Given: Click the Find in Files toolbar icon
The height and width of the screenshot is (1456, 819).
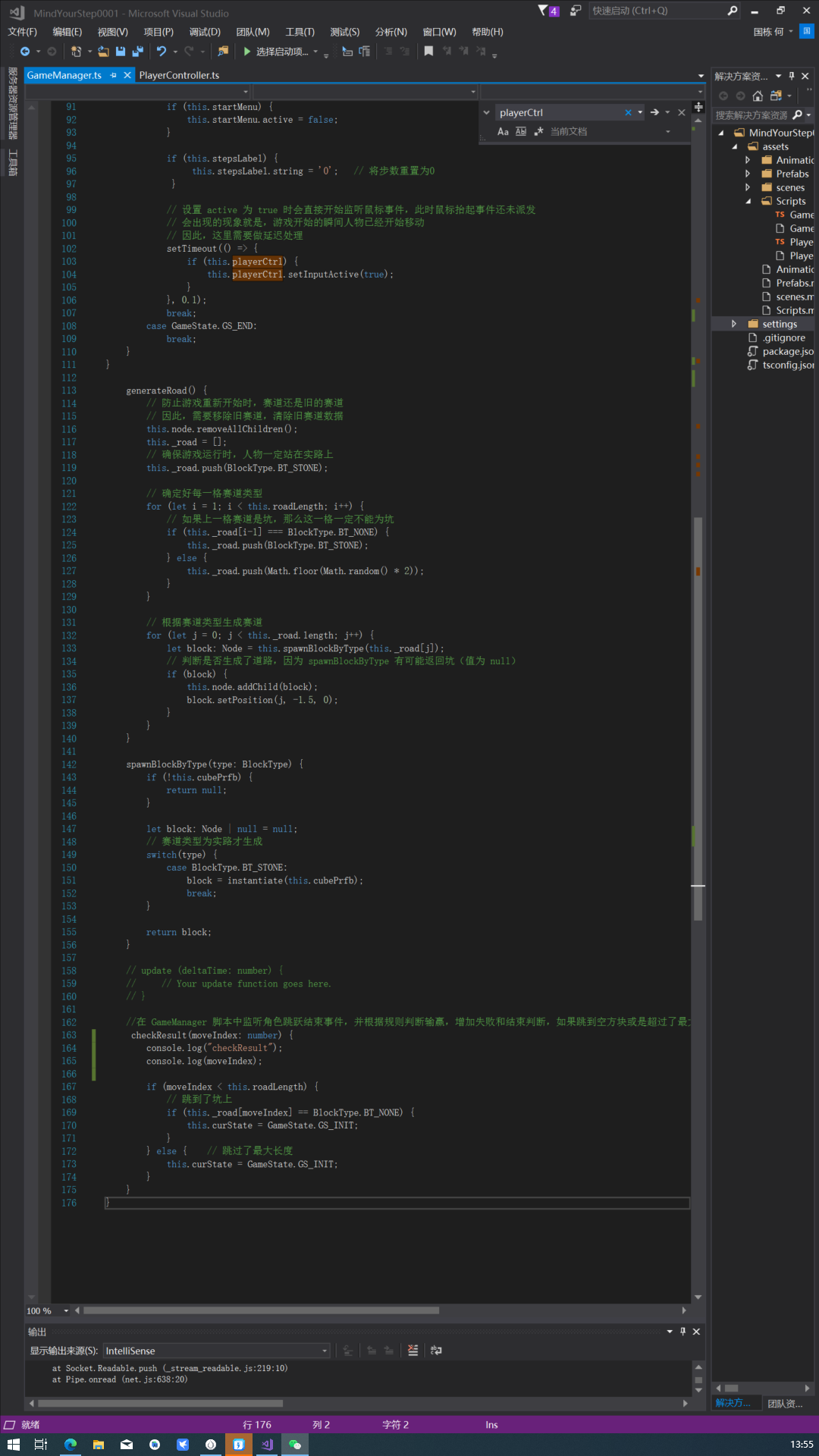Looking at the screenshot, I should pyautogui.click(x=223, y=52).
